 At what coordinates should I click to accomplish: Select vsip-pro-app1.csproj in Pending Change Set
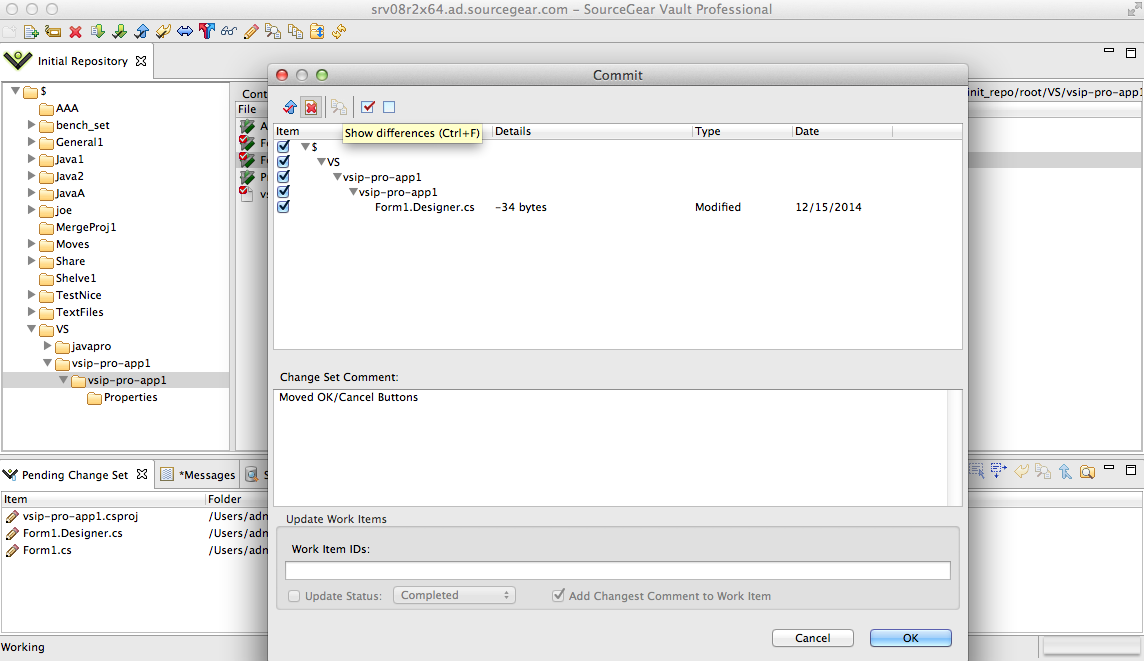coord(80,516)
